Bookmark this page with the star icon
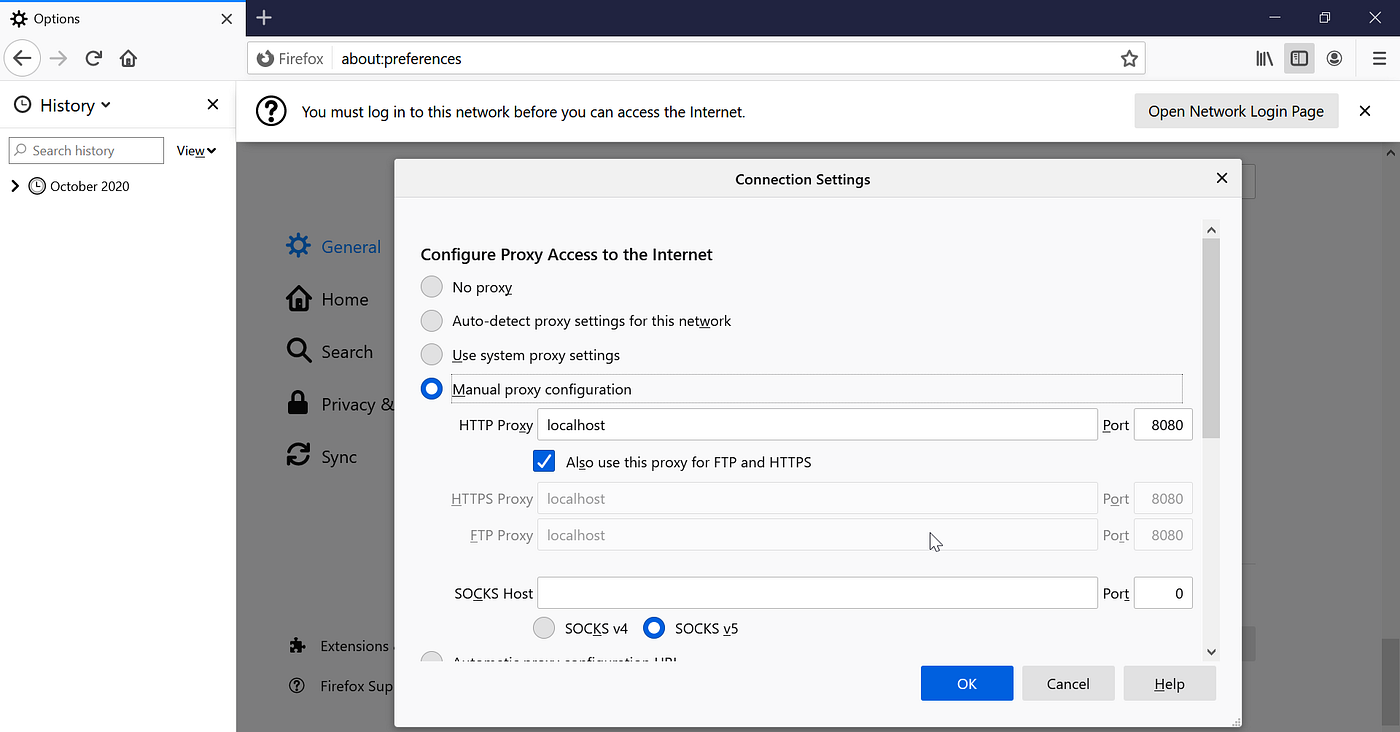Image resolution: width=1400 pixels, height=732 pixels. 1129,59
